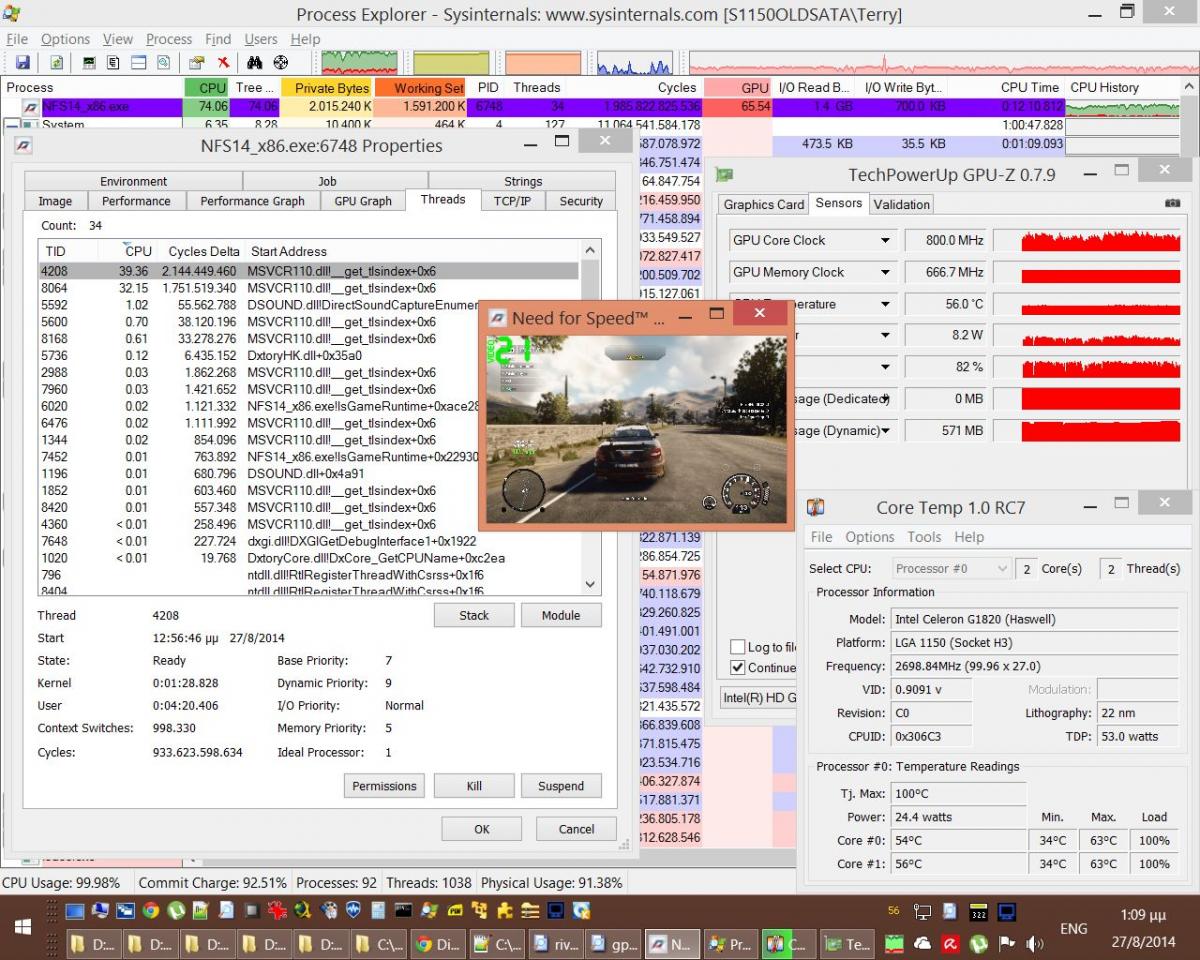Open the Intel(R) HD graphics card dropdown
The image size is (1200, 960).
[x=759, y=697]
